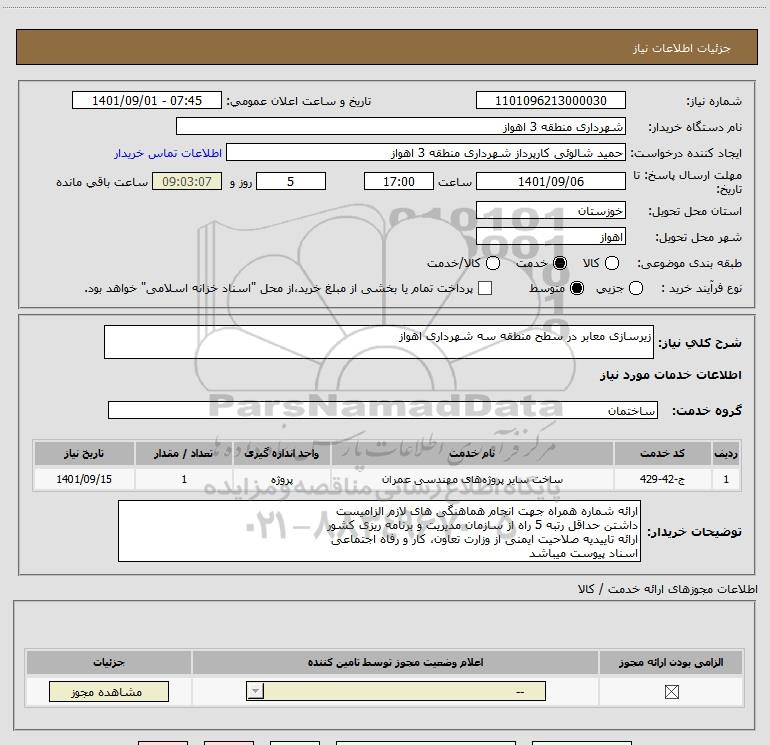Screen dimensions: 770x745
Task: Click the need date 1401/09/15 cell
Action: 84,479
